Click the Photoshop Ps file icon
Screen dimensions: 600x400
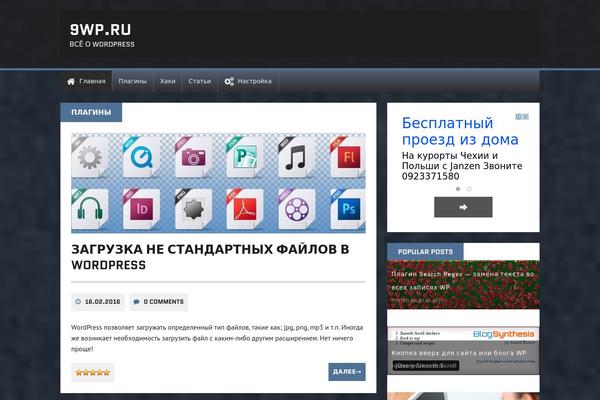click(x=348, y=209)
